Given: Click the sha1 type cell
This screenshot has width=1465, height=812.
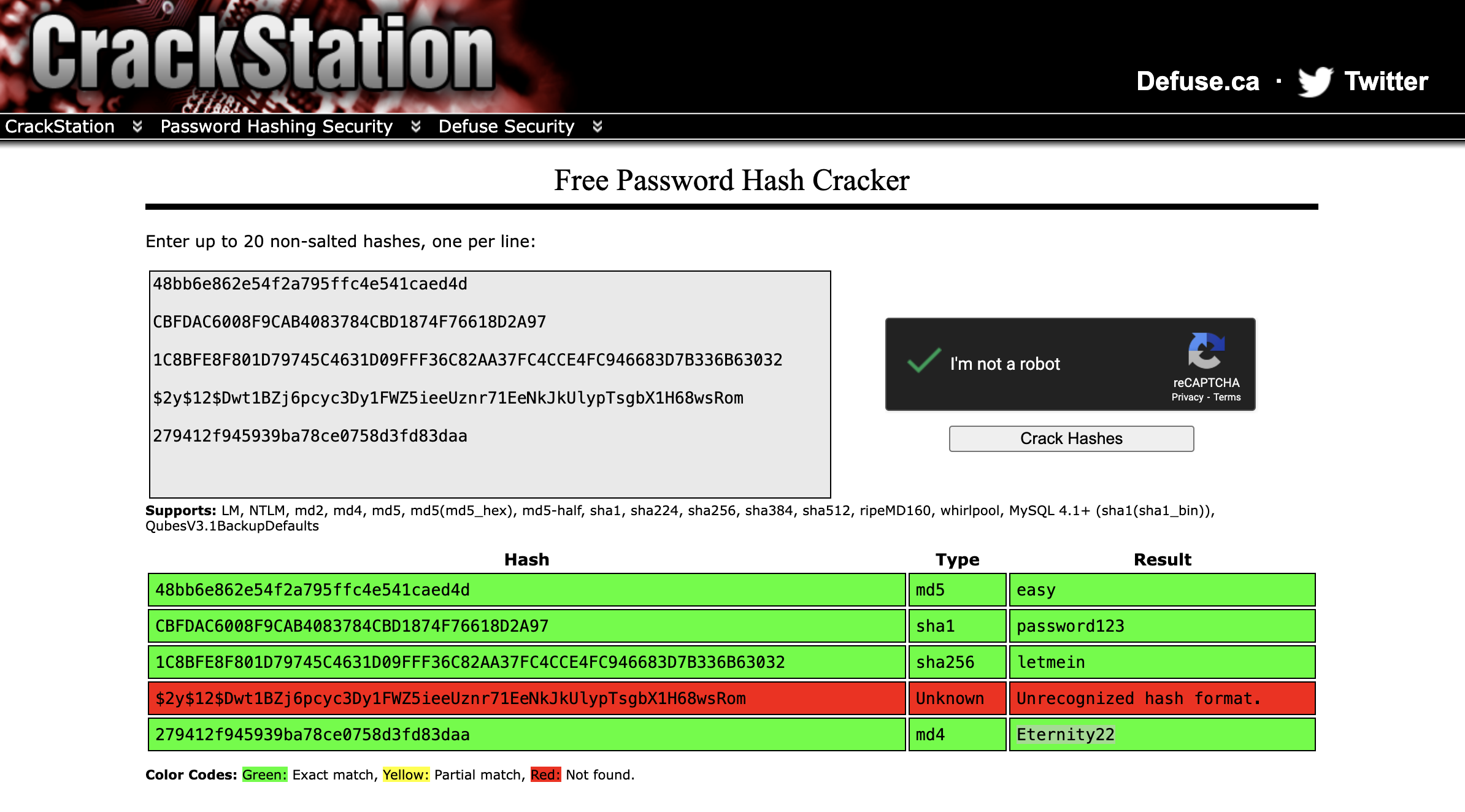Looking at the screenshot, I should pos(958,626).
